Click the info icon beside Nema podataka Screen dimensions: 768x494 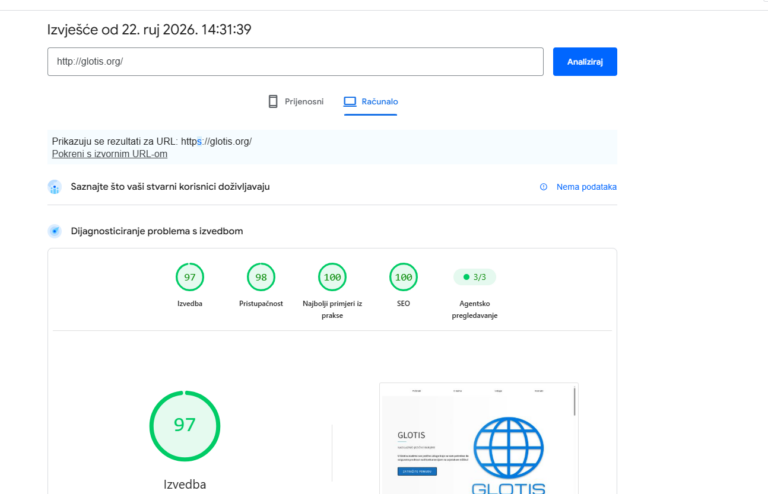543,187
